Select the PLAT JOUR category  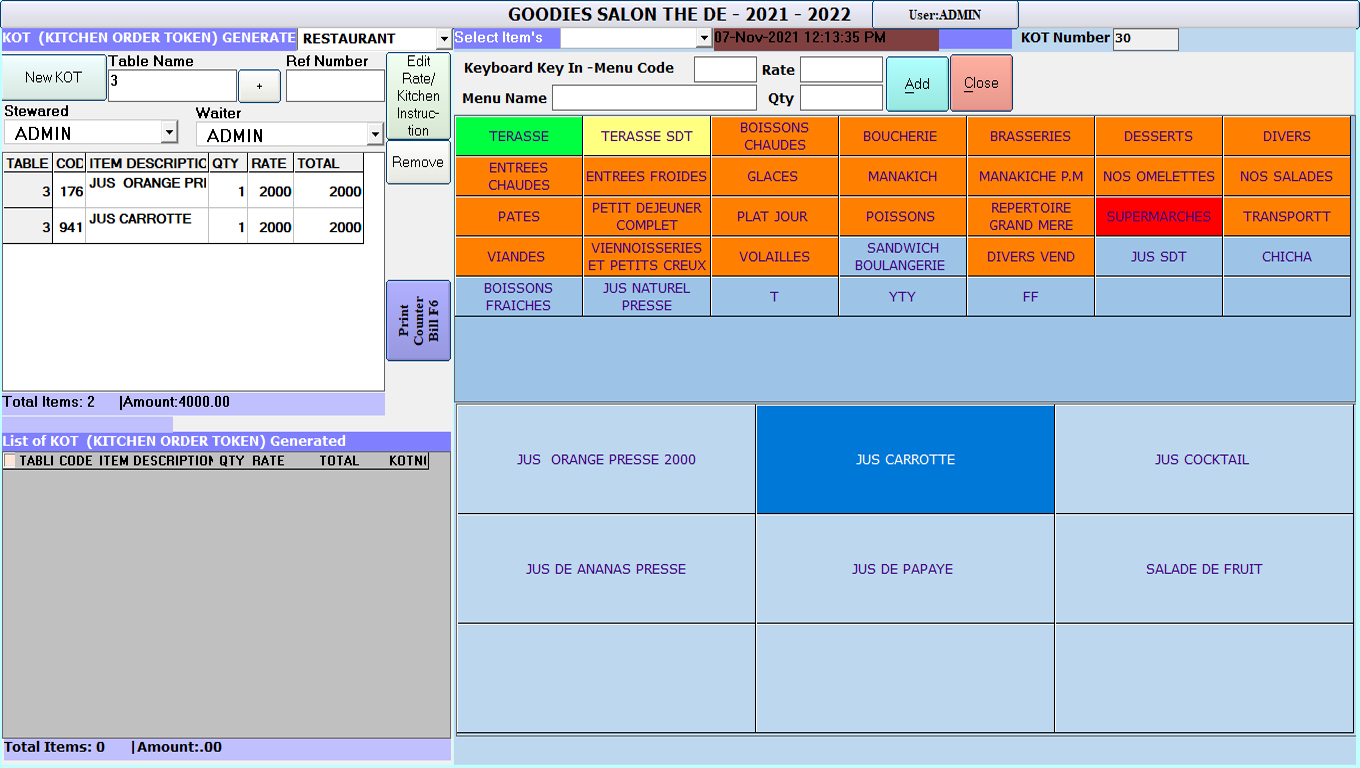[774, 216]
